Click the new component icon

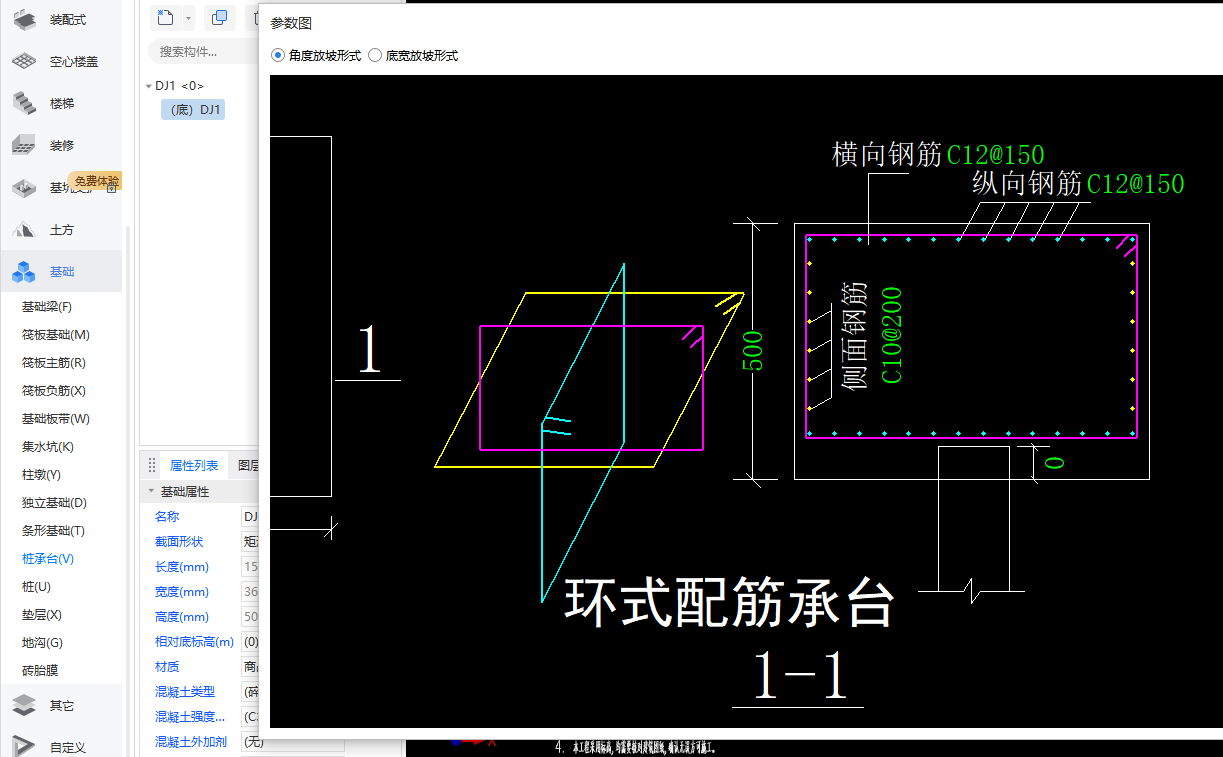click(x=165, y=17)
